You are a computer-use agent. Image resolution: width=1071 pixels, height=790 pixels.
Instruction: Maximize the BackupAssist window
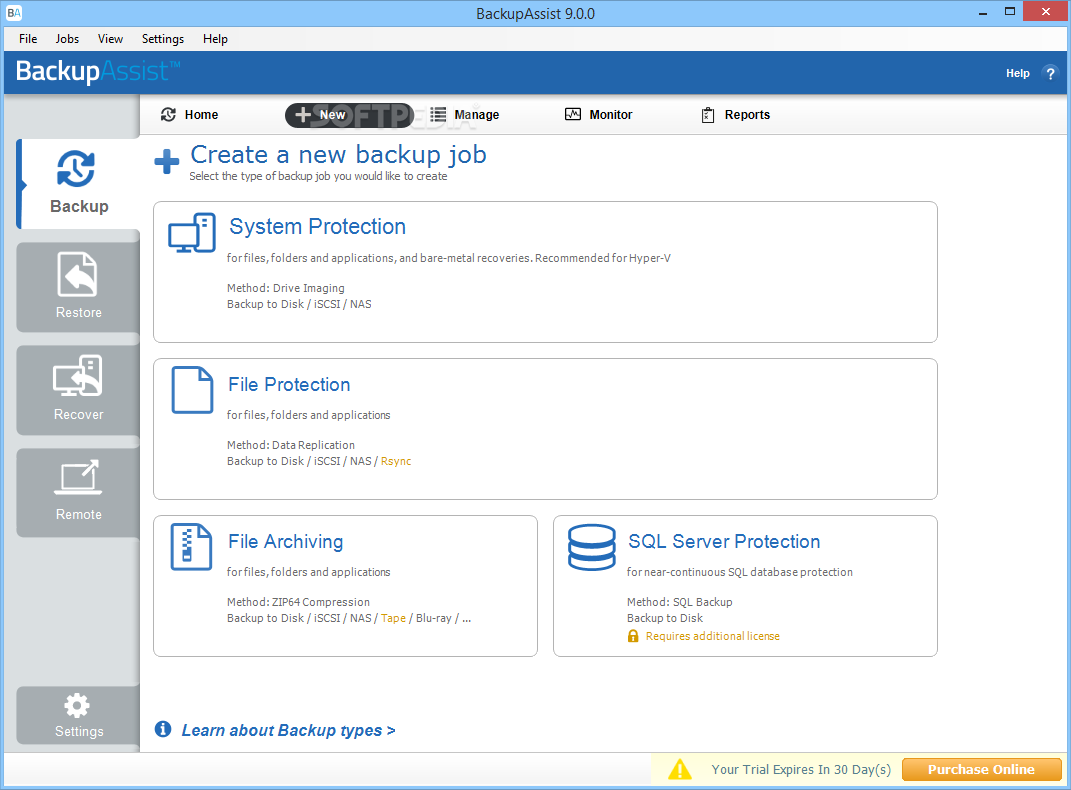(x=1010, y=12)
